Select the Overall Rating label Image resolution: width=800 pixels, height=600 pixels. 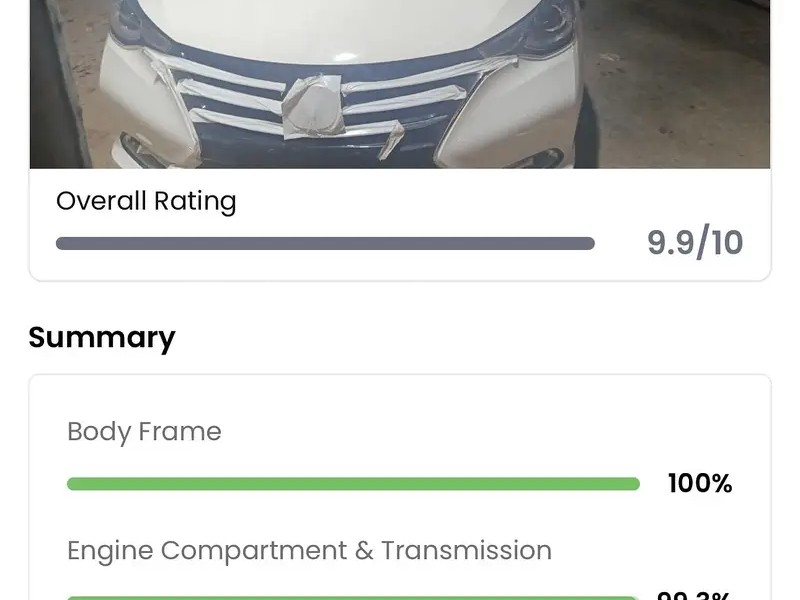[x=146, y=201]
